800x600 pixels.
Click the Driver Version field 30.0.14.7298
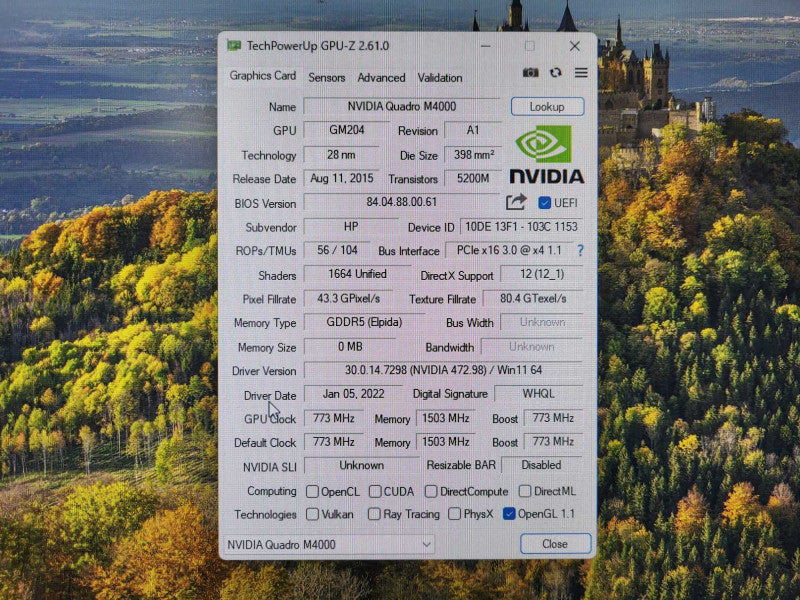[443, 370]
